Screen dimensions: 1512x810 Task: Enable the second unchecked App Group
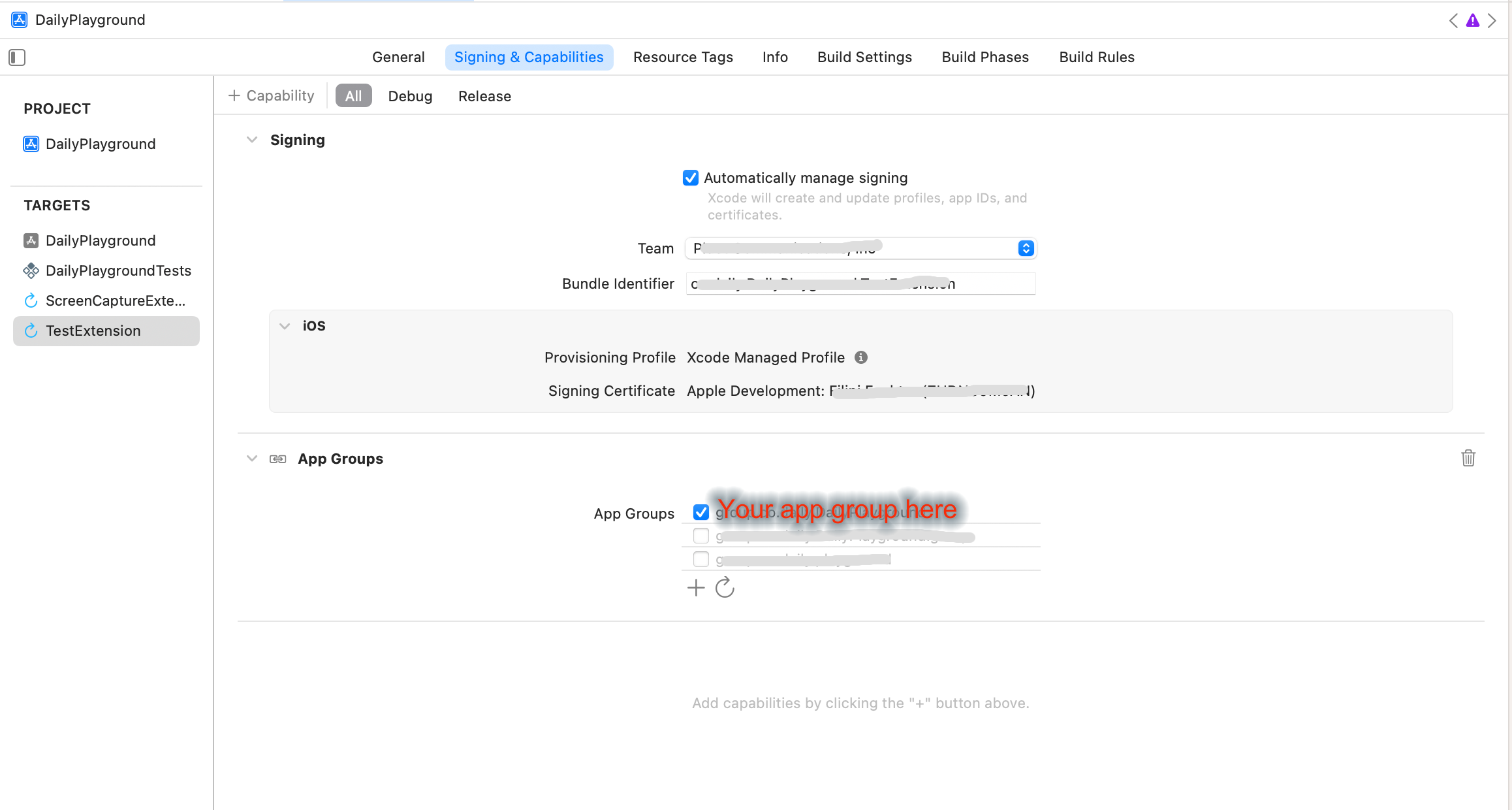(699, 559)
